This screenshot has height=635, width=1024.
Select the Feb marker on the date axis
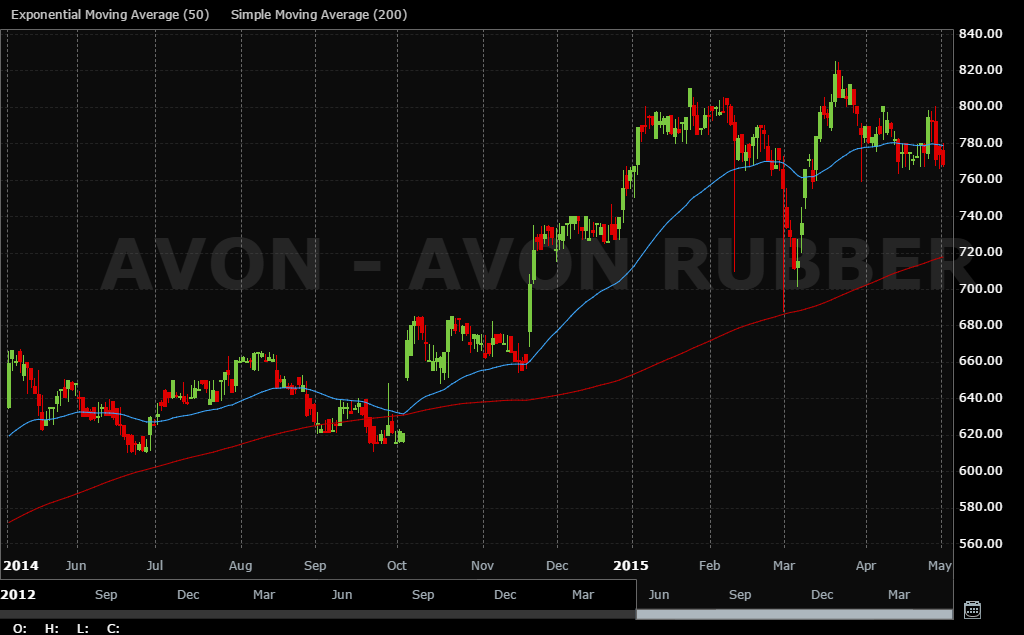pyautogui.click(x=709, y=566)
